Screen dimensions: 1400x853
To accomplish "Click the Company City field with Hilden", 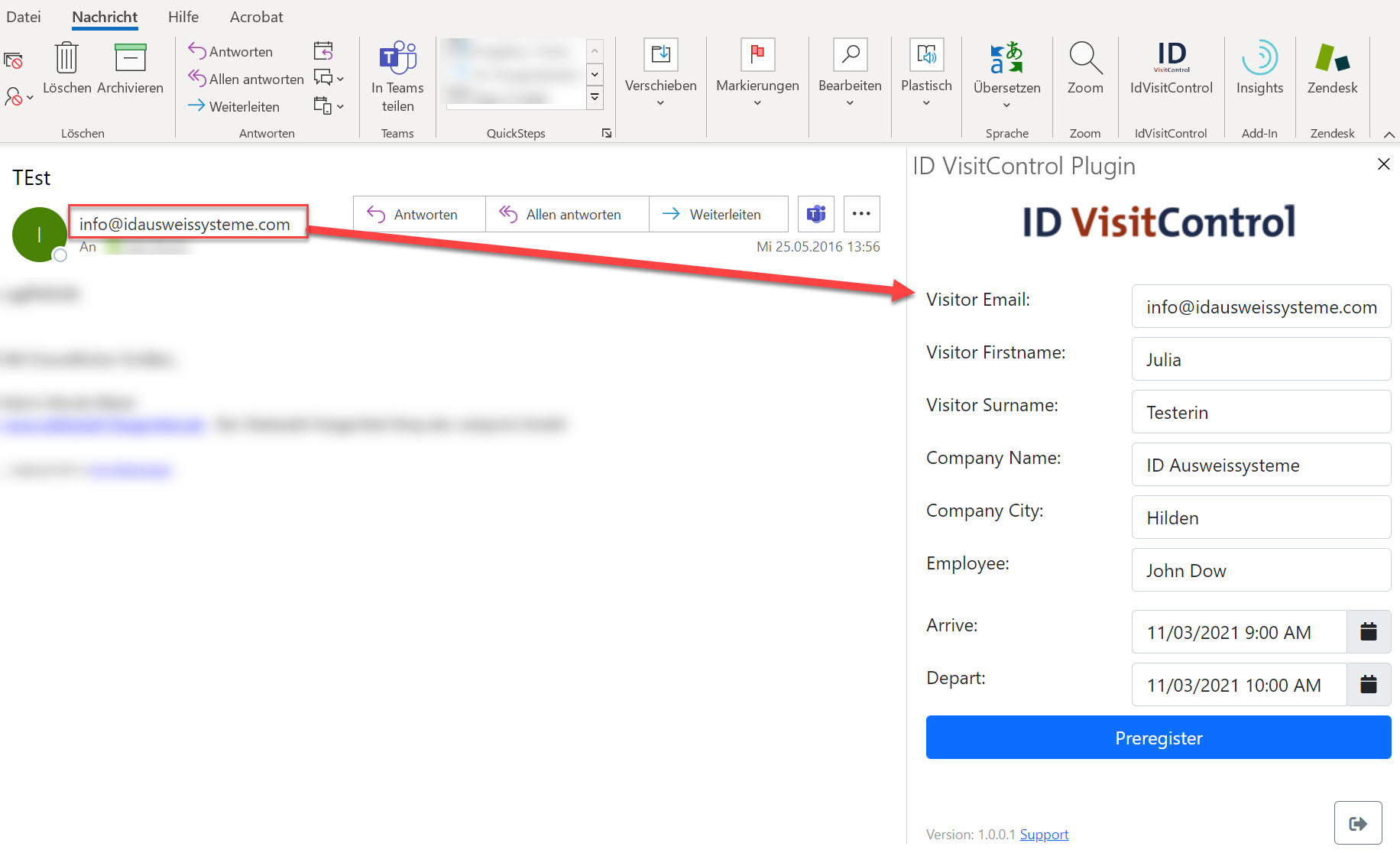I will click(x=1261, y=517).
